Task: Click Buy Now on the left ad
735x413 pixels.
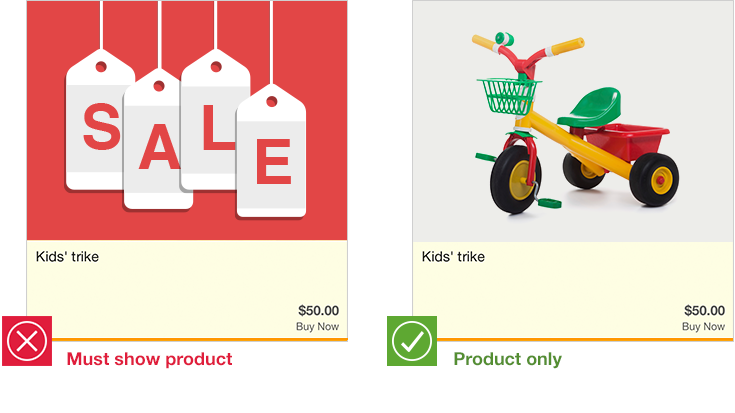Action: point(317,327)
